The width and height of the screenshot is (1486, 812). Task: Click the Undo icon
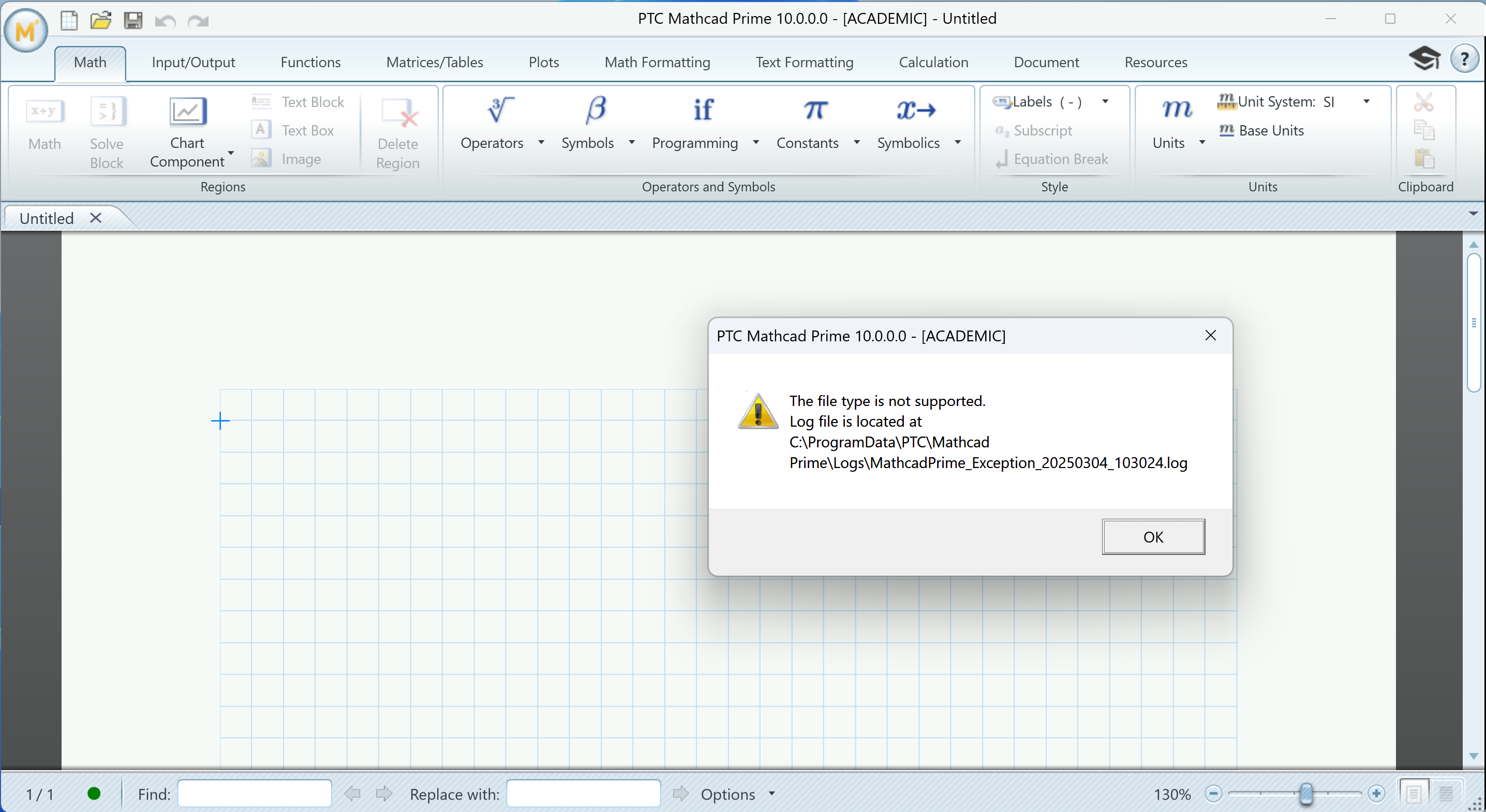(165, 21)
